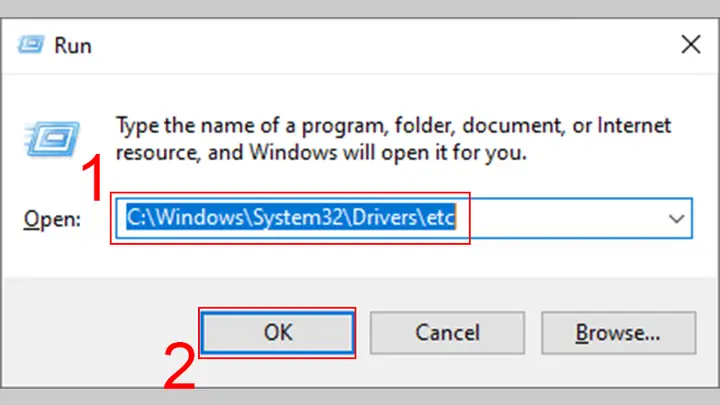Click the gray footer area left of OK
The height and width of the screenshot is (405, 720).
pos(99,332)
